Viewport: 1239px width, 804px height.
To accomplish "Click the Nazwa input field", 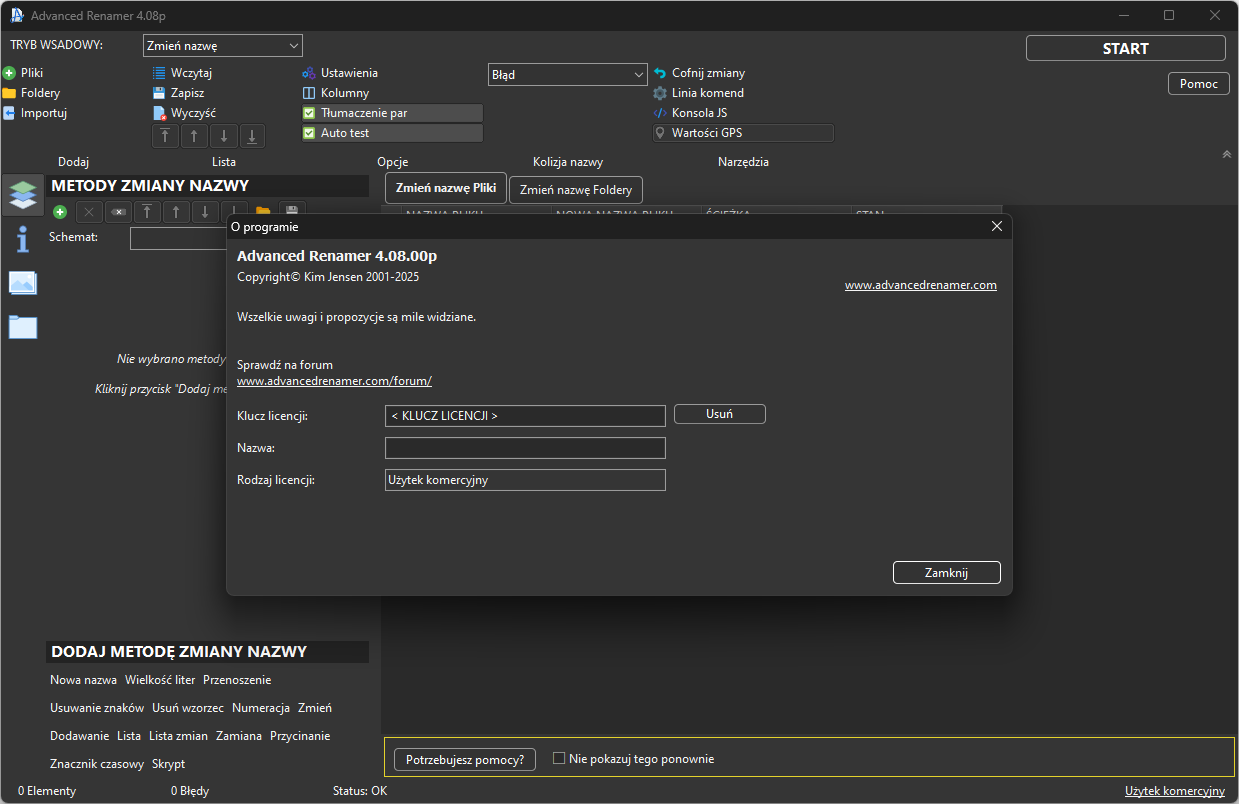I will pos(525,448).
